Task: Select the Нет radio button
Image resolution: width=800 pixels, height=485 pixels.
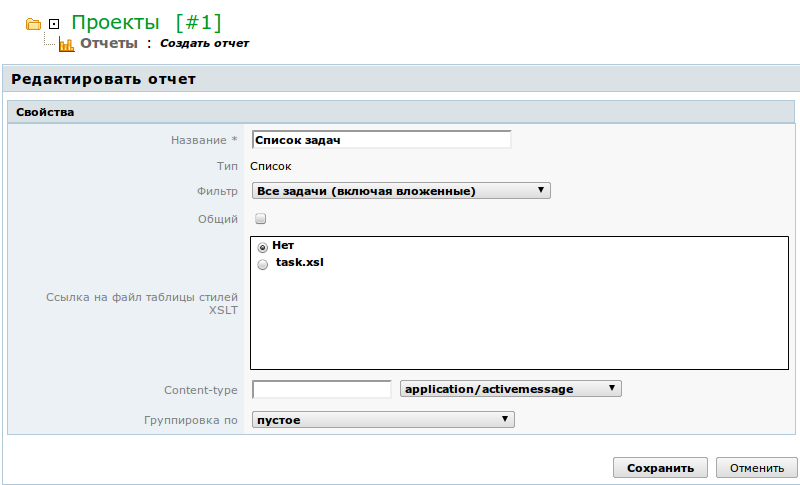Action: tap(262, 246)
